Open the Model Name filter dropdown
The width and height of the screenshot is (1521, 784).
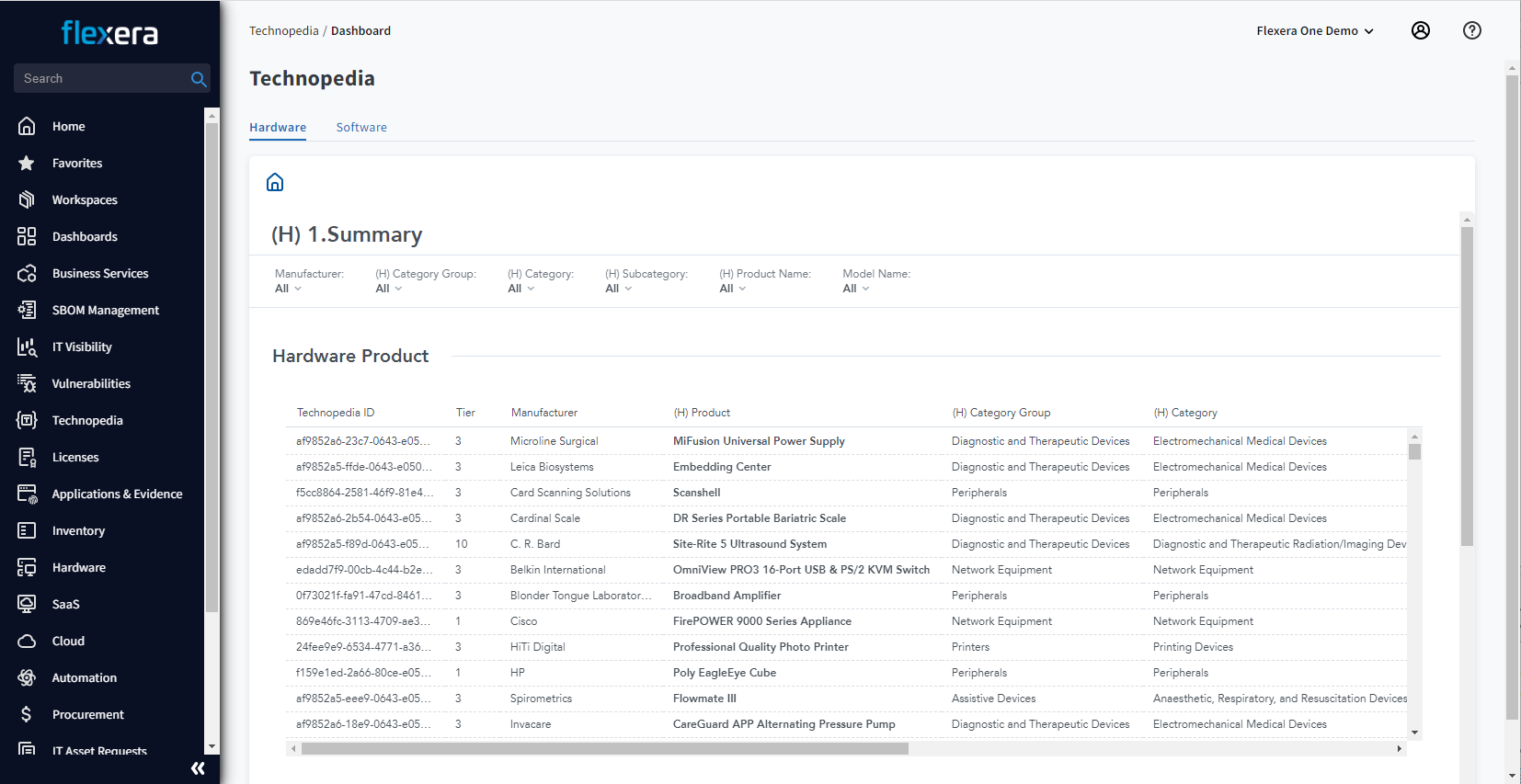(855, 289)
